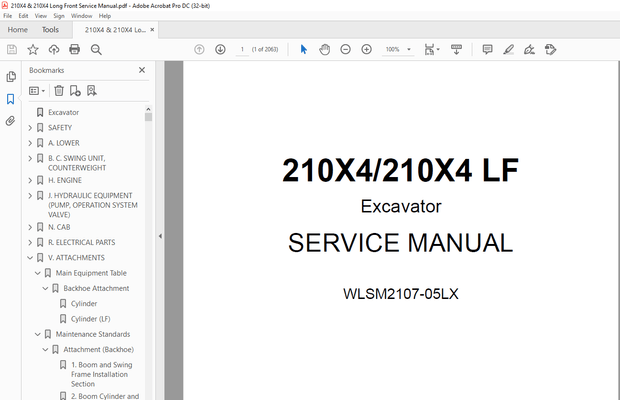Click the page number field

click(x=242, y=49)
